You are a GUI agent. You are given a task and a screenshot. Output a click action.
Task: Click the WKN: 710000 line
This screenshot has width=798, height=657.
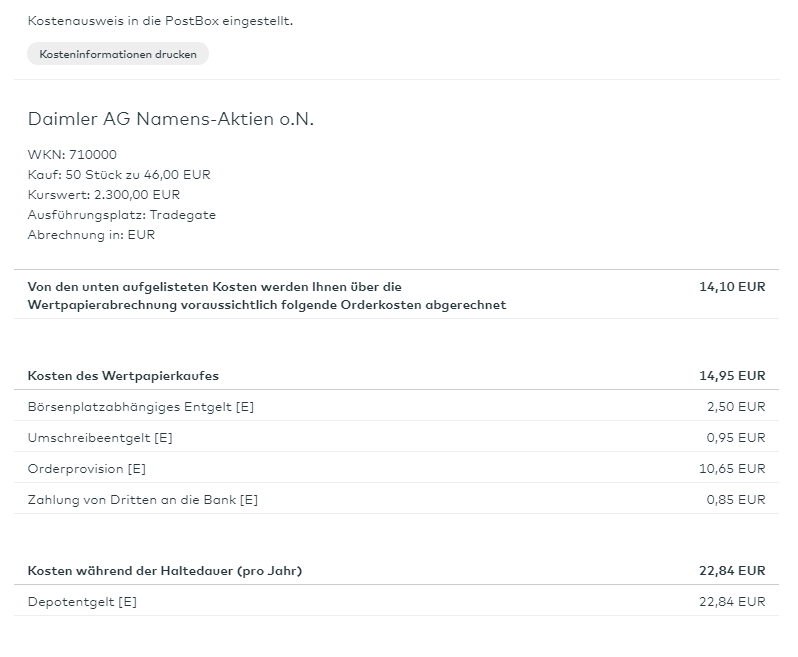pos(72,154)
